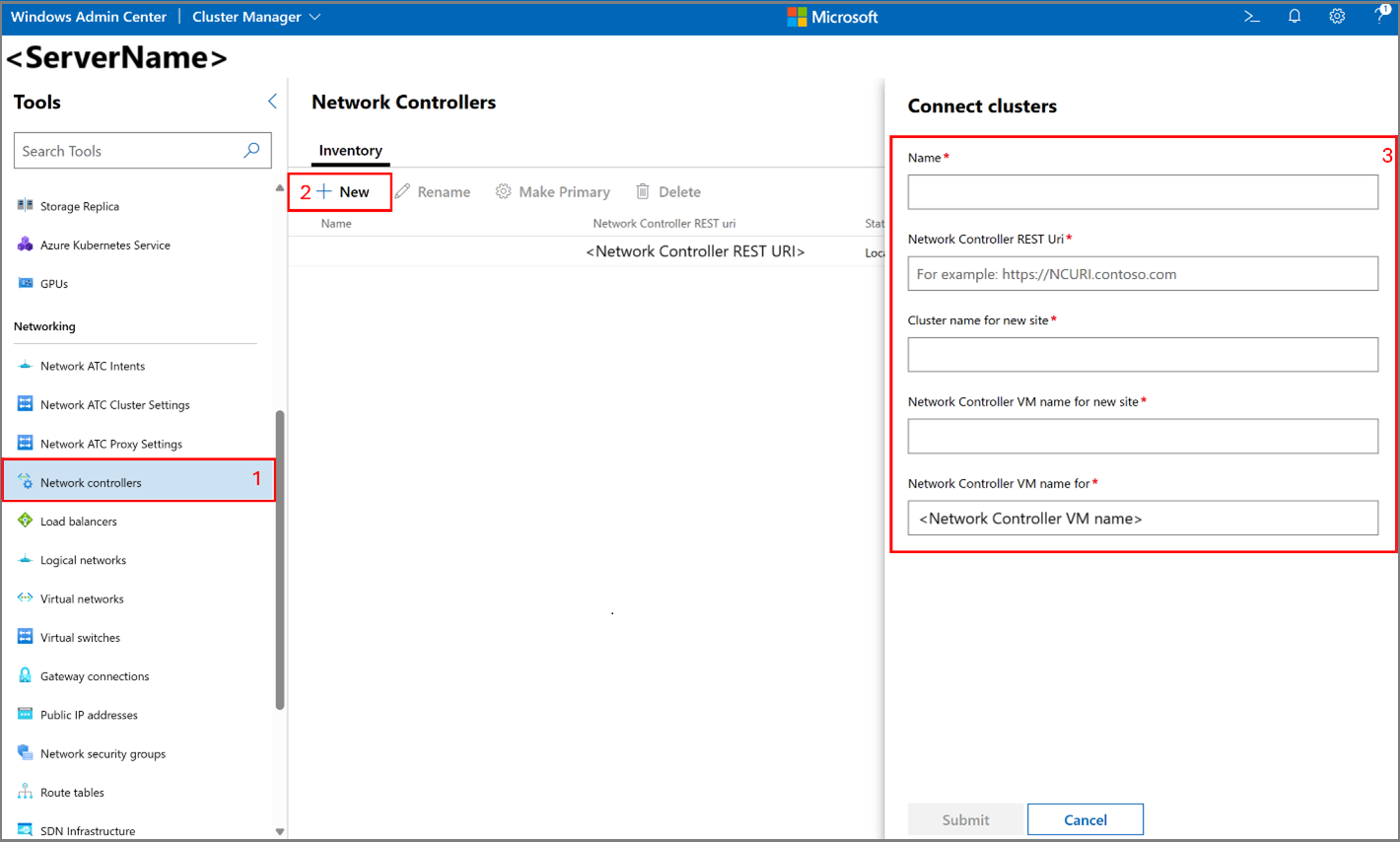1400x842 pixels.
Task: Cancel the Connect clusters form
Action: coord(1085,819)
